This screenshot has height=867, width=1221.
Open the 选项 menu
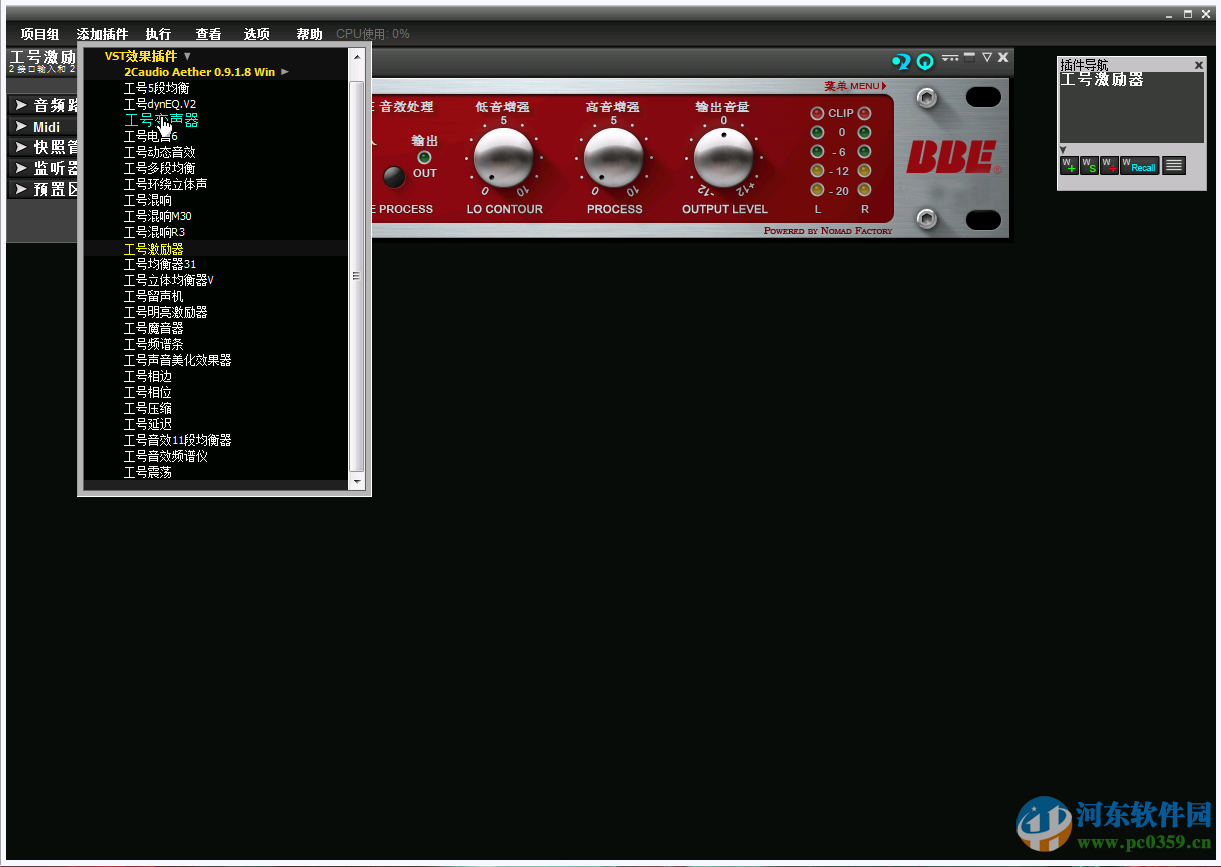(256, 33)
